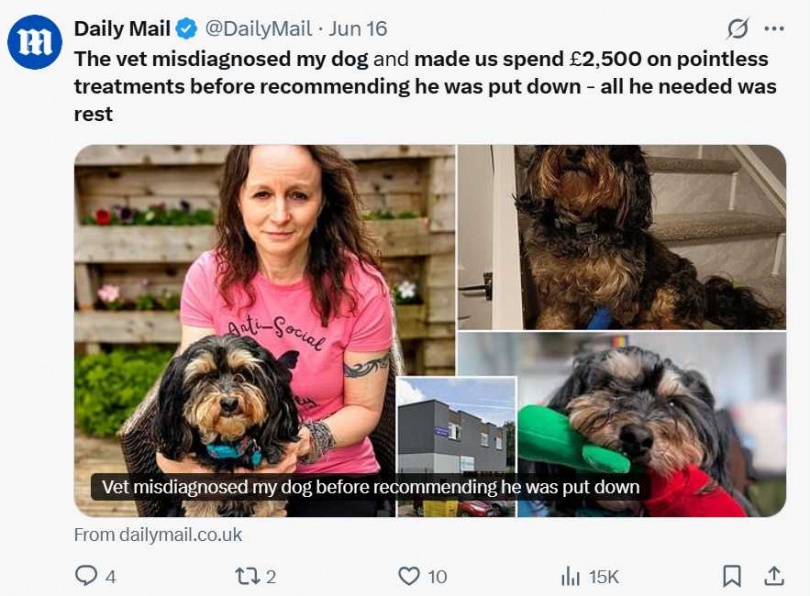
Task: Click the grey vet building thumbnail
Action: [456, 430]
